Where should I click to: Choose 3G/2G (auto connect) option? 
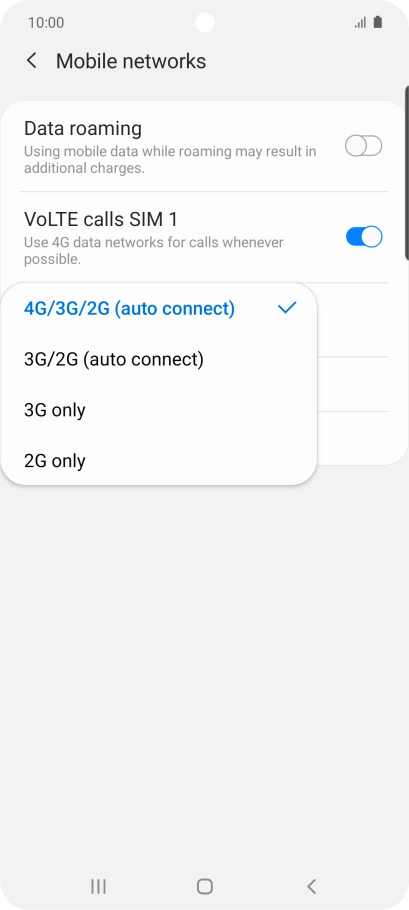click(160, 359)
